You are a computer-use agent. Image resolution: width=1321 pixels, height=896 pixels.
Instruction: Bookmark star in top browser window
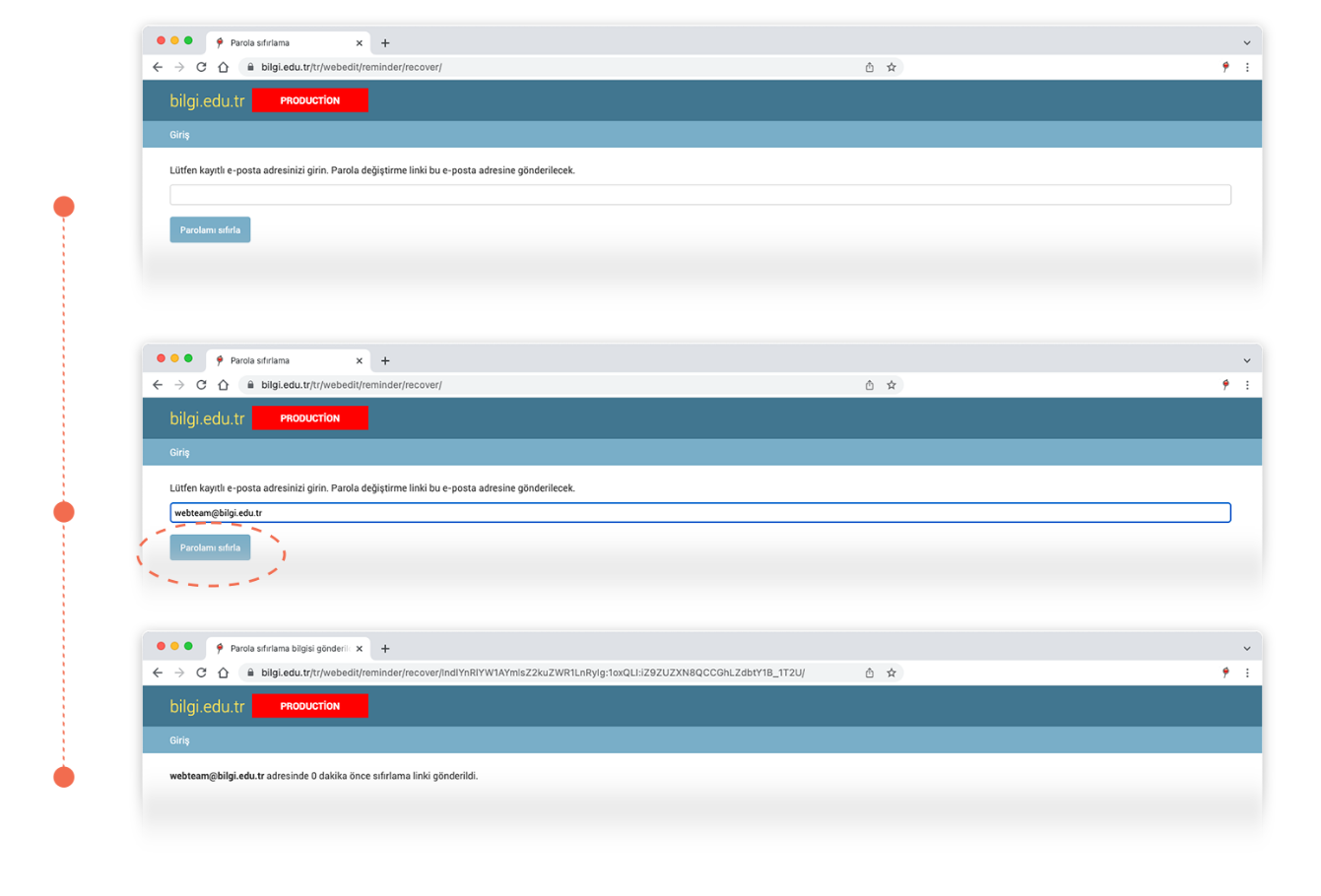(892, 67)
